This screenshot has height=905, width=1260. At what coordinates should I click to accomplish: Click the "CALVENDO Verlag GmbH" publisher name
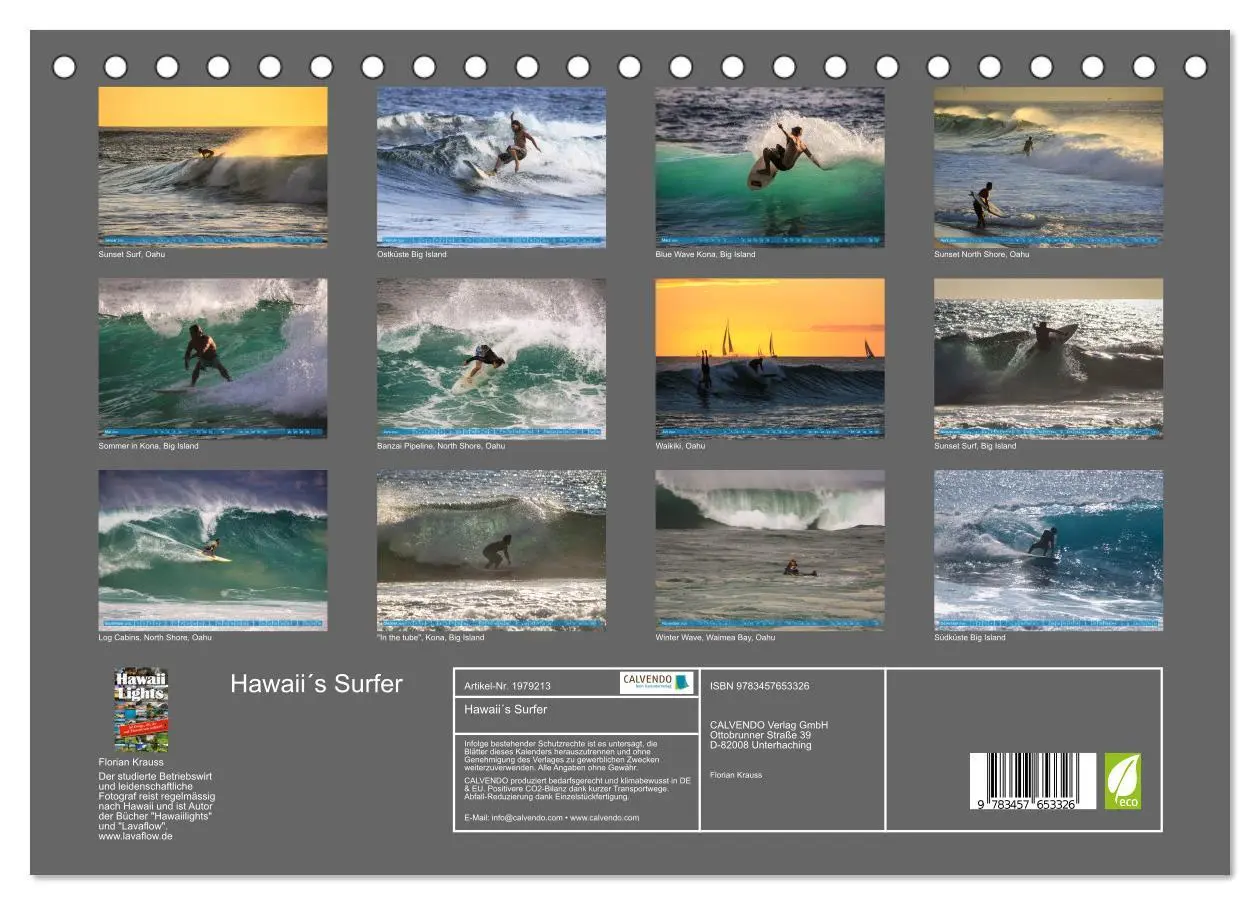pos(769,725)
